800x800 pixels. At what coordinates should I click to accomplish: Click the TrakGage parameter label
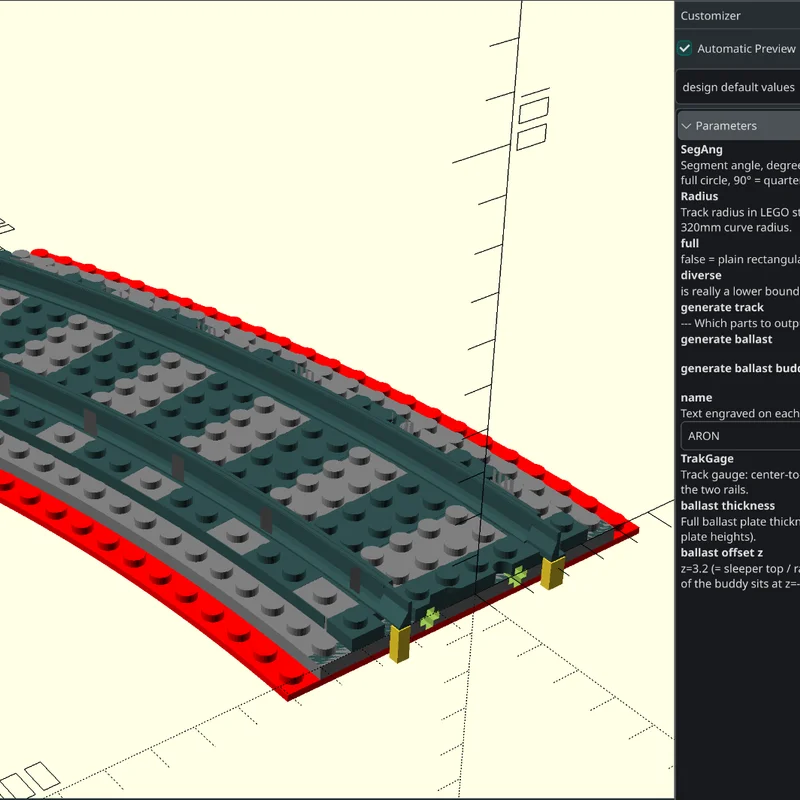(707, 459)
